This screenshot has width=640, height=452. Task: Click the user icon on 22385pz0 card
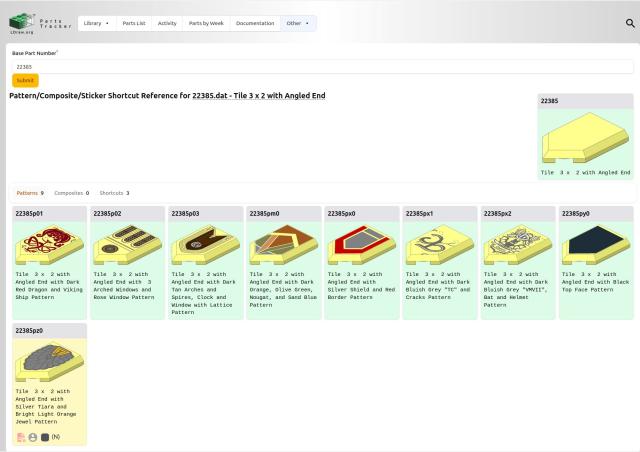point(32,437)
